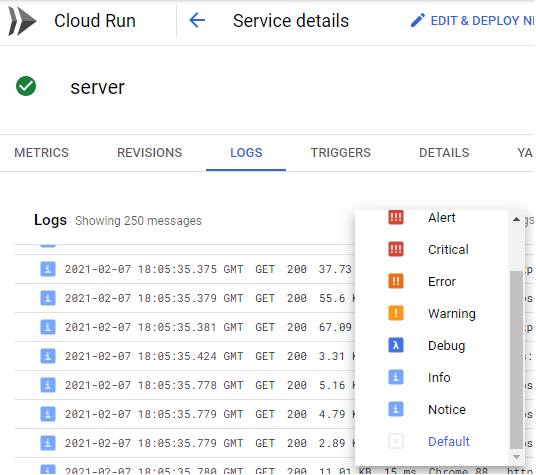Switch to the Details tab
This screenshot has width=536, height=475.
click(x=444, y=153)
